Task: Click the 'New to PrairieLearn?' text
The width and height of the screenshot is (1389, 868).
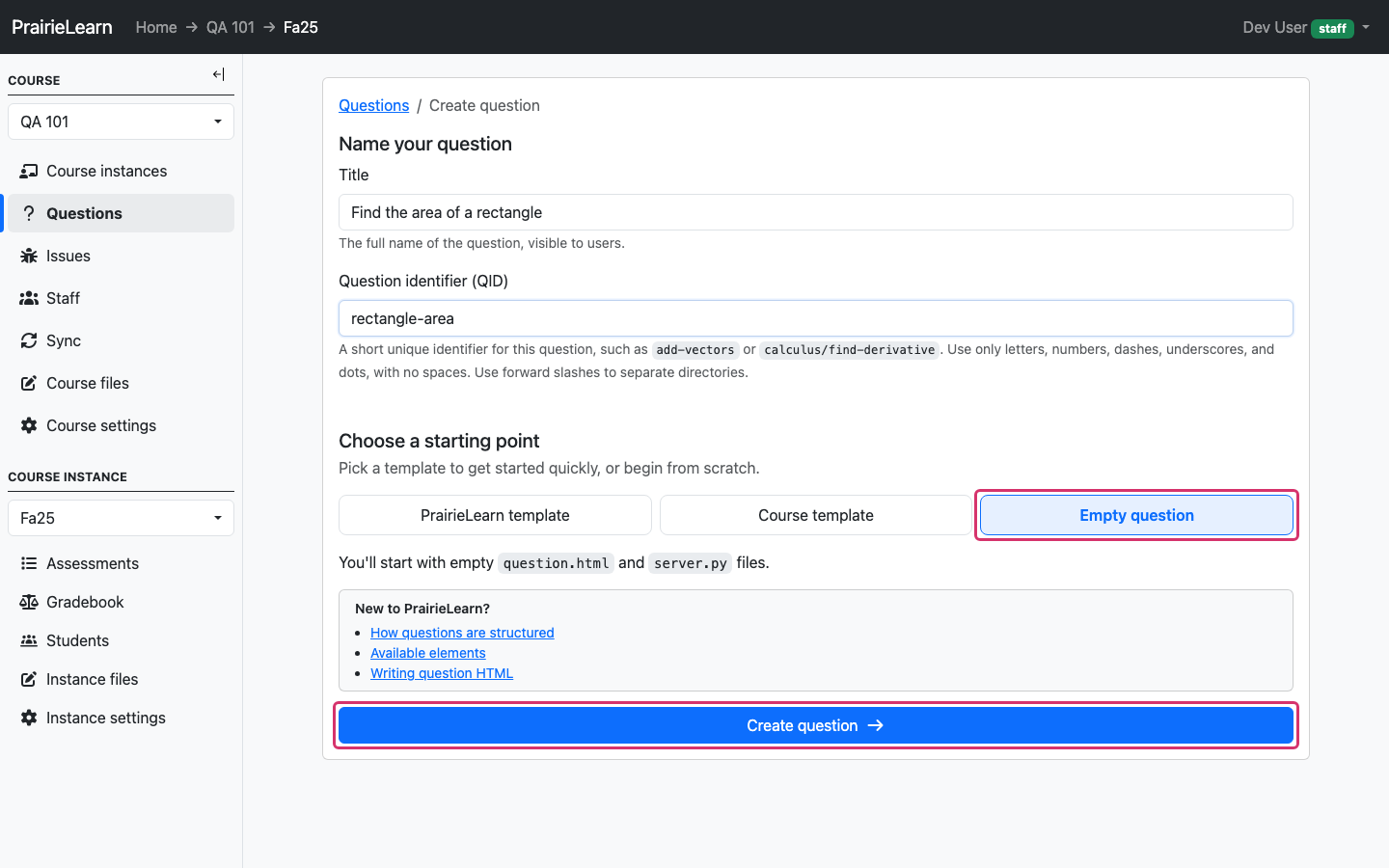Action: (422, 609)
